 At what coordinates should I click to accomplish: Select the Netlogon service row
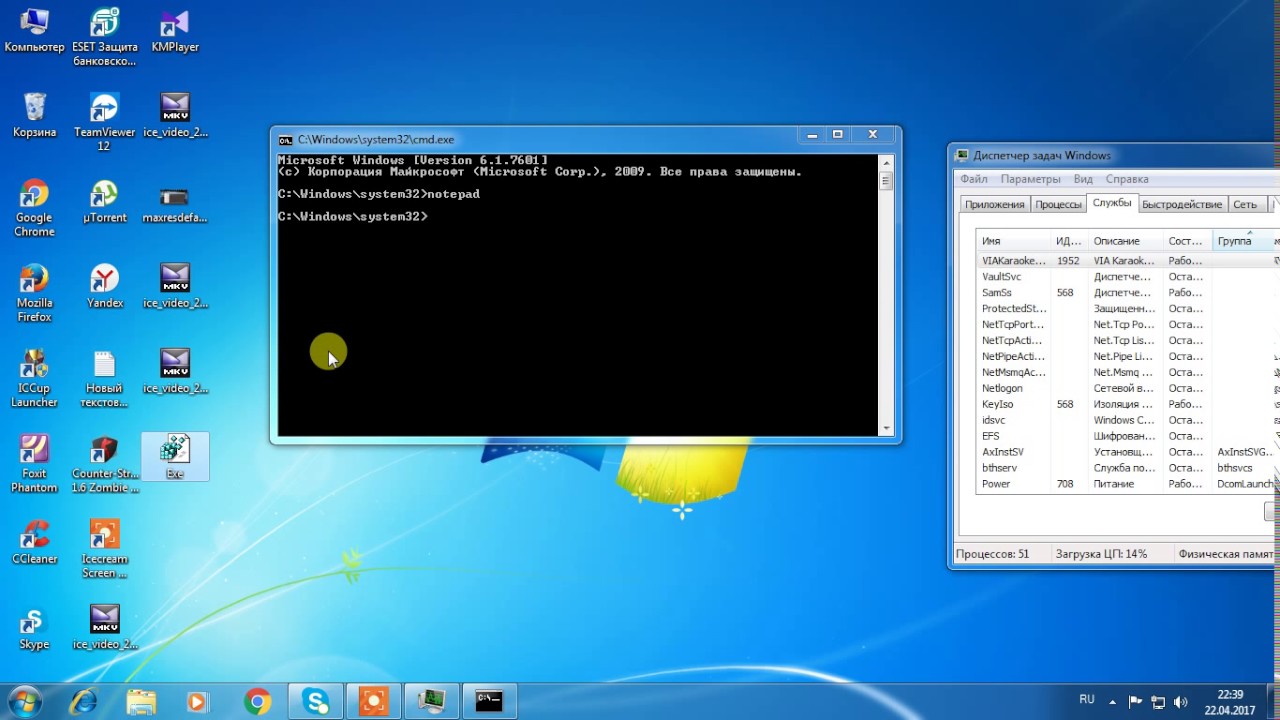1127,388
